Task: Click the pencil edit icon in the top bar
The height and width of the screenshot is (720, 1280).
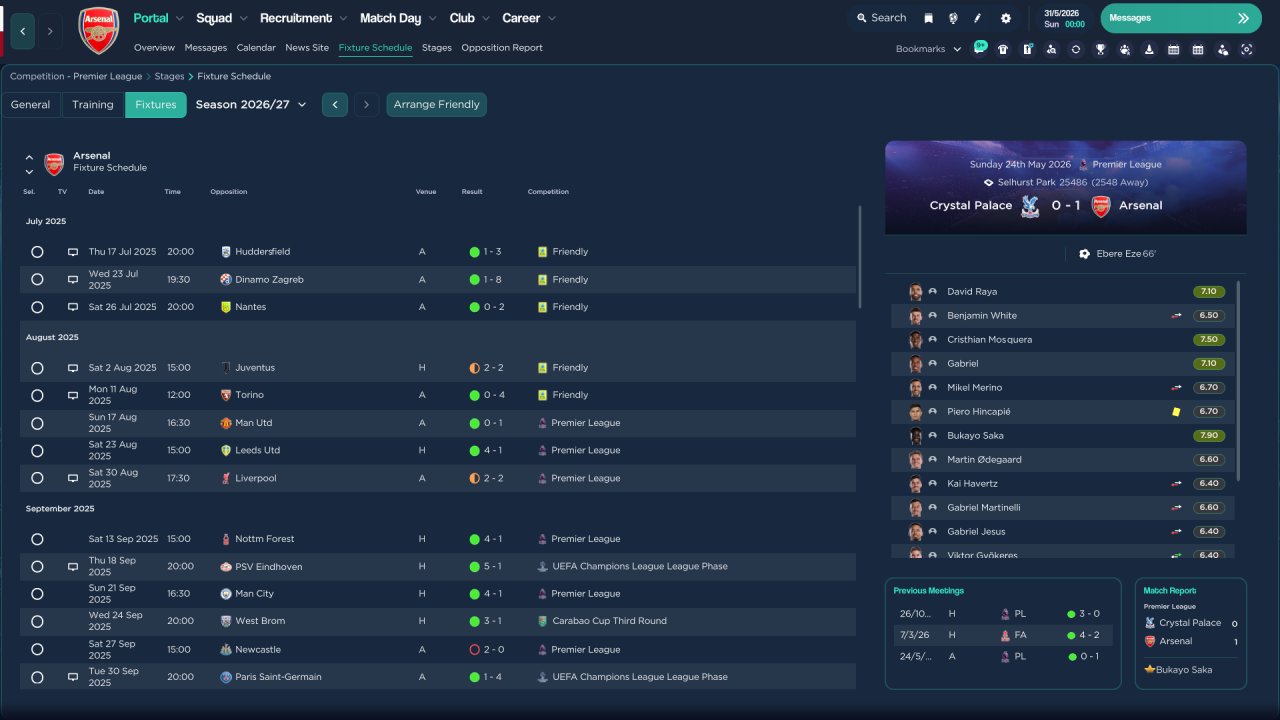Action: (x=978, y=18)
